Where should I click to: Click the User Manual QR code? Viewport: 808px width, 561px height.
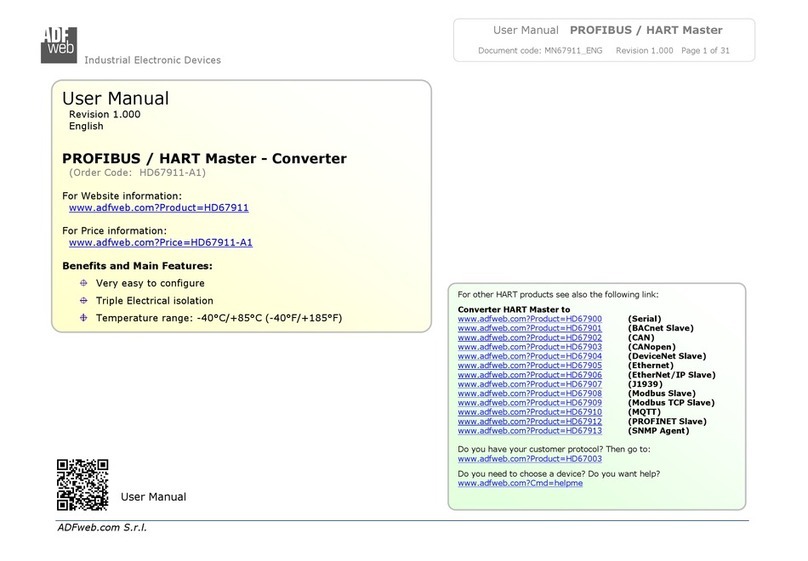pyautogui.click(x=82, y=485)
